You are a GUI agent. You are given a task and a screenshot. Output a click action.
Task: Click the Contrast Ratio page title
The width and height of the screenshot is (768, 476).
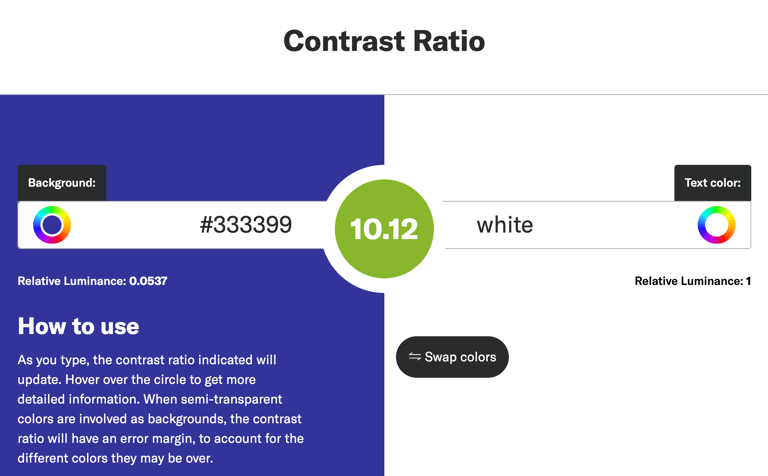coord(384,41)
